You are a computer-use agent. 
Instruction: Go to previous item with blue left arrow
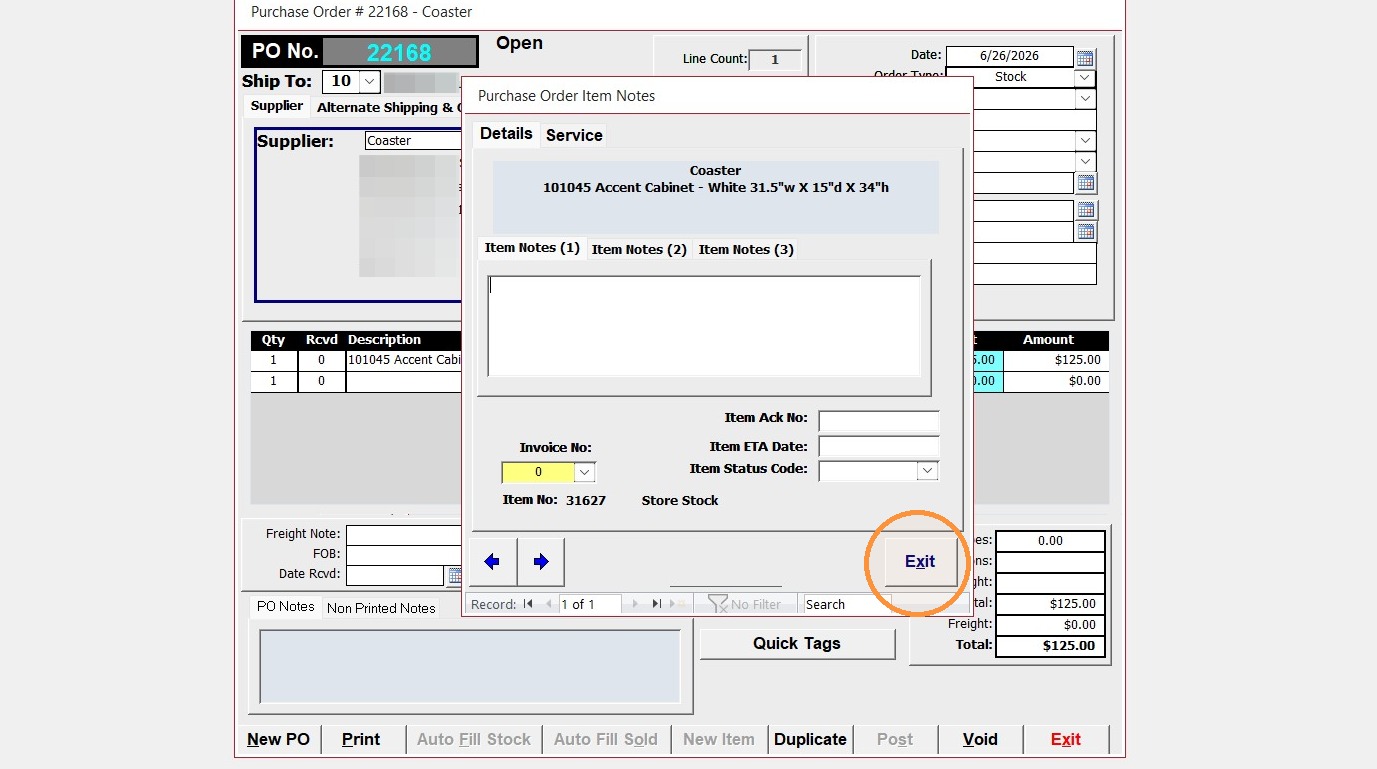pos(492,562)
